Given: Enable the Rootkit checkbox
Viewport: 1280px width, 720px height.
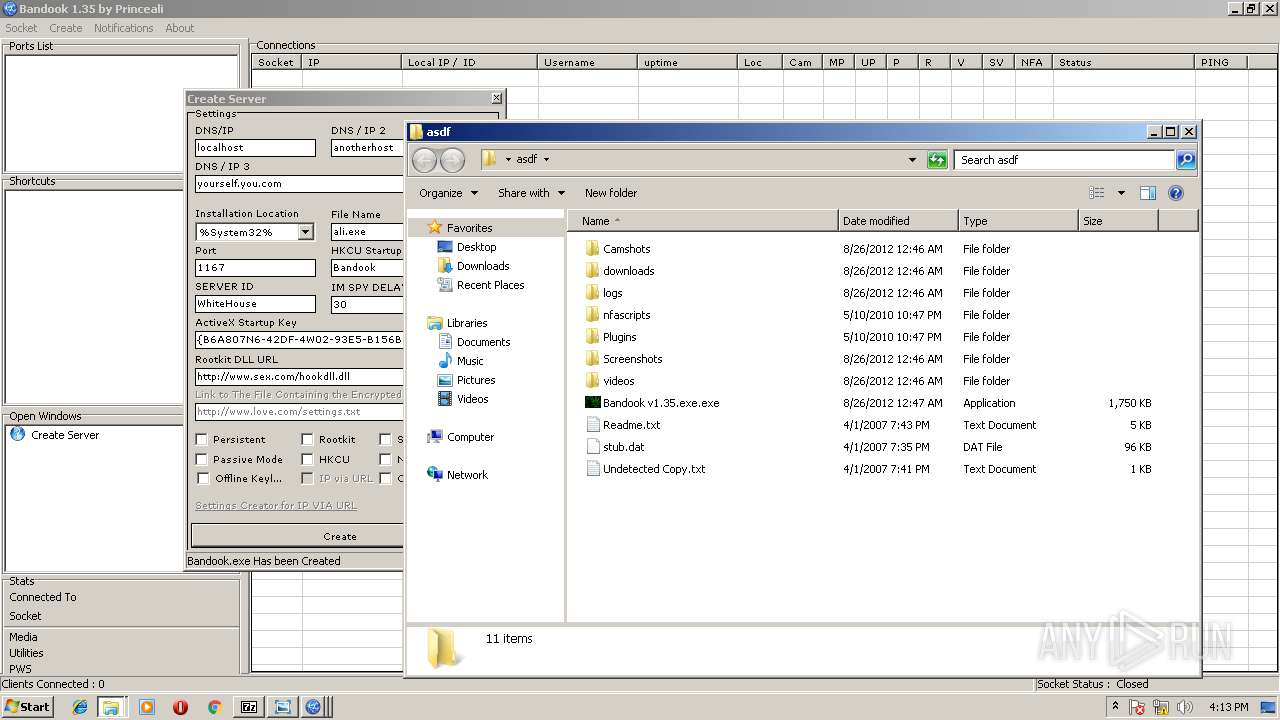Looking at the screenshot, I should 308,439.
